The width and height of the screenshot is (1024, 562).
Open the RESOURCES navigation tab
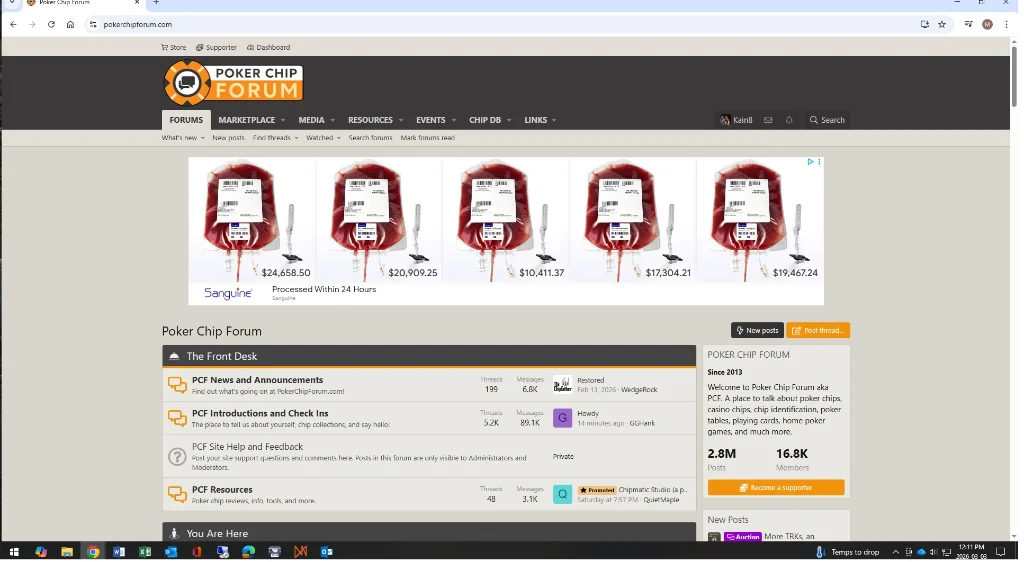[x=370, y=120]
